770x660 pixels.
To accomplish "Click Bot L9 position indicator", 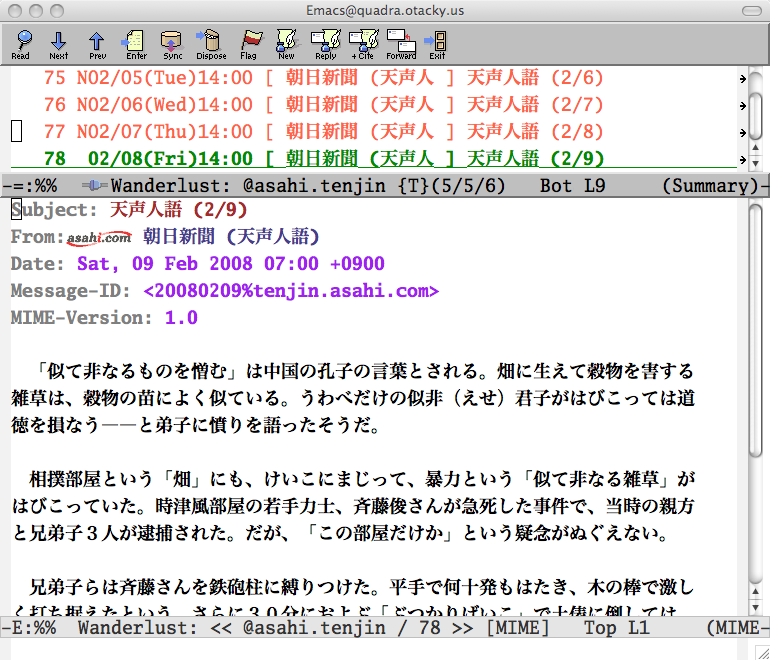I will (x=573, y=186).
